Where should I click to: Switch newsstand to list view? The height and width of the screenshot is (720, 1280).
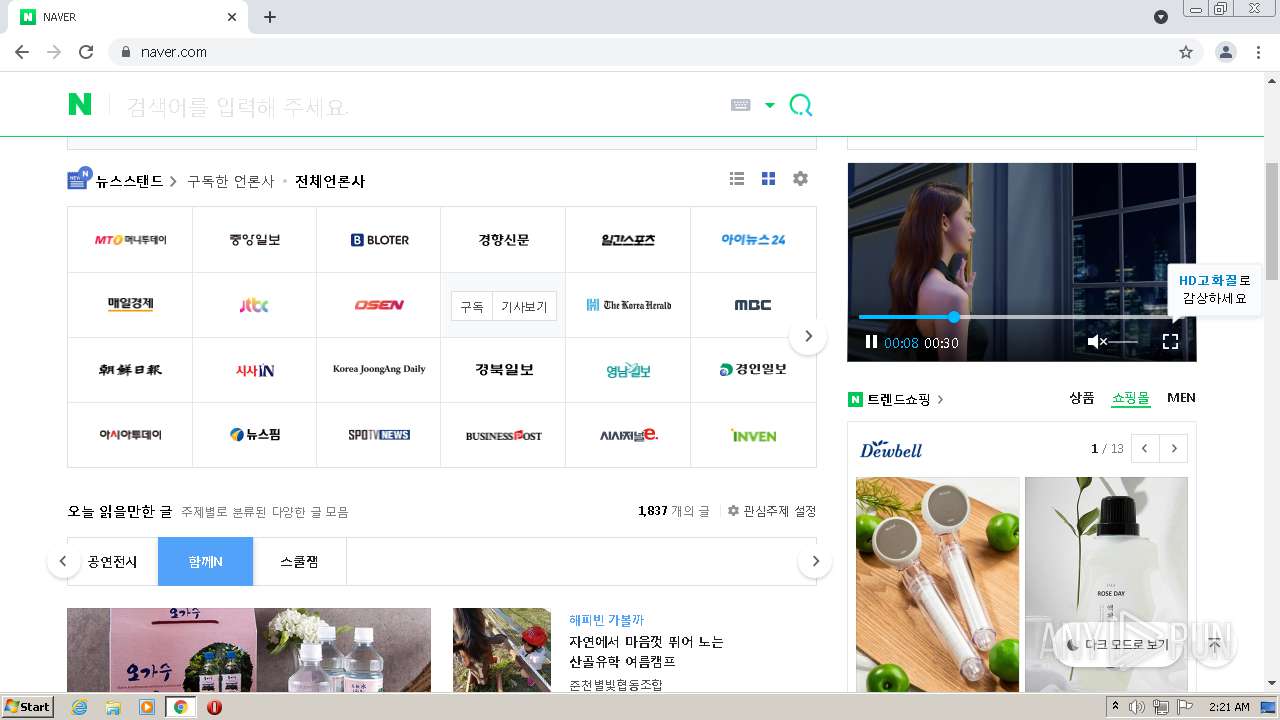[737, 179]
